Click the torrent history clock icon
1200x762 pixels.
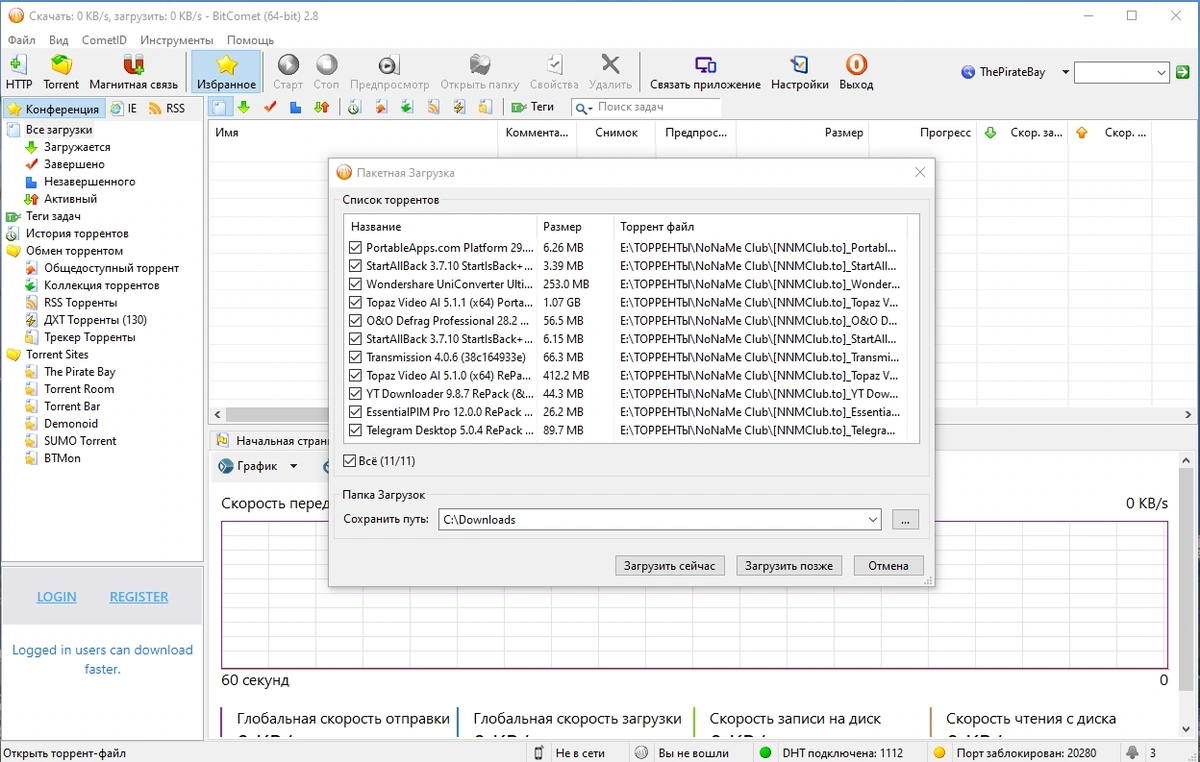coord(354,107)
